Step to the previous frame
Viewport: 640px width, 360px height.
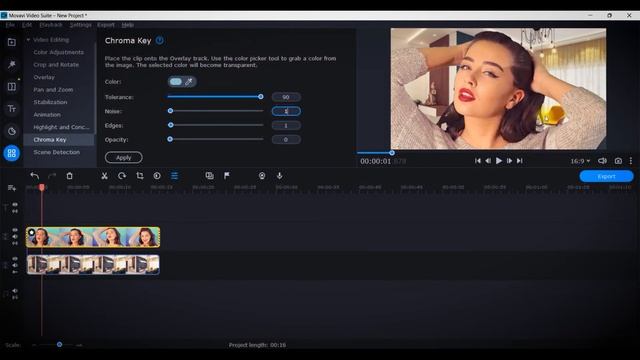pyautogui.click(x=488, y=161)
